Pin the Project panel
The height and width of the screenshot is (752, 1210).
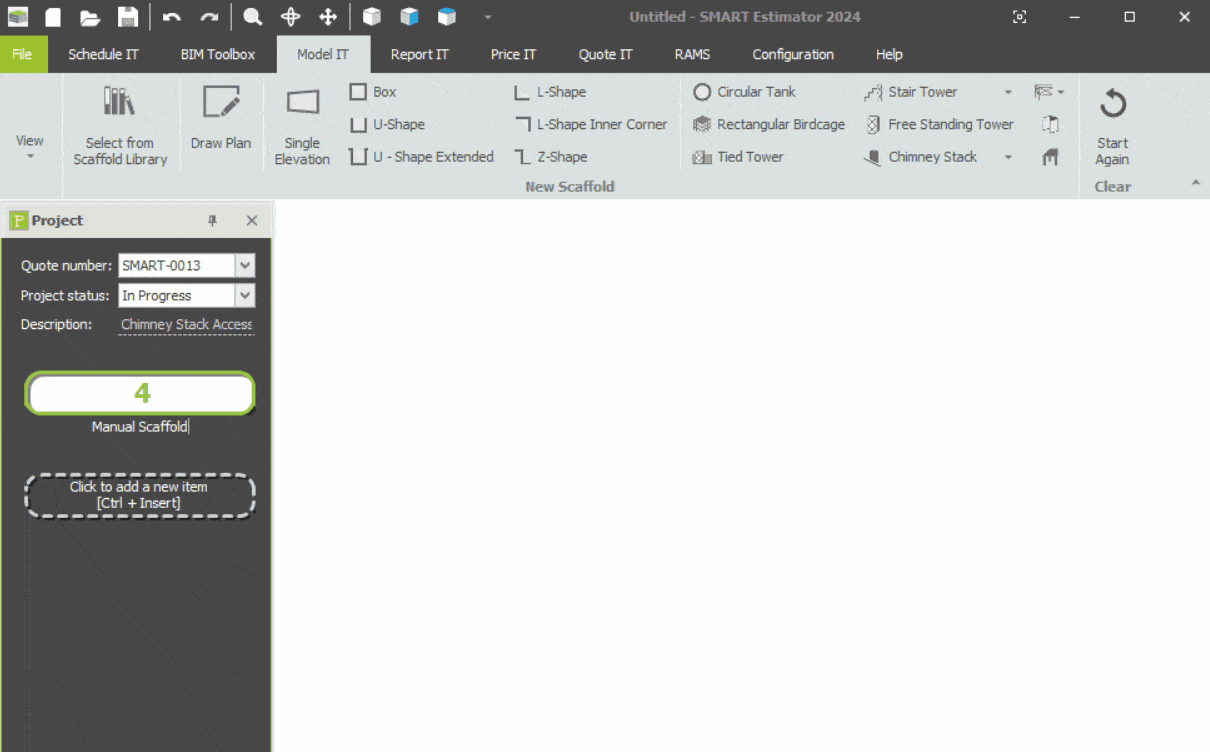[x=212, y=221]
